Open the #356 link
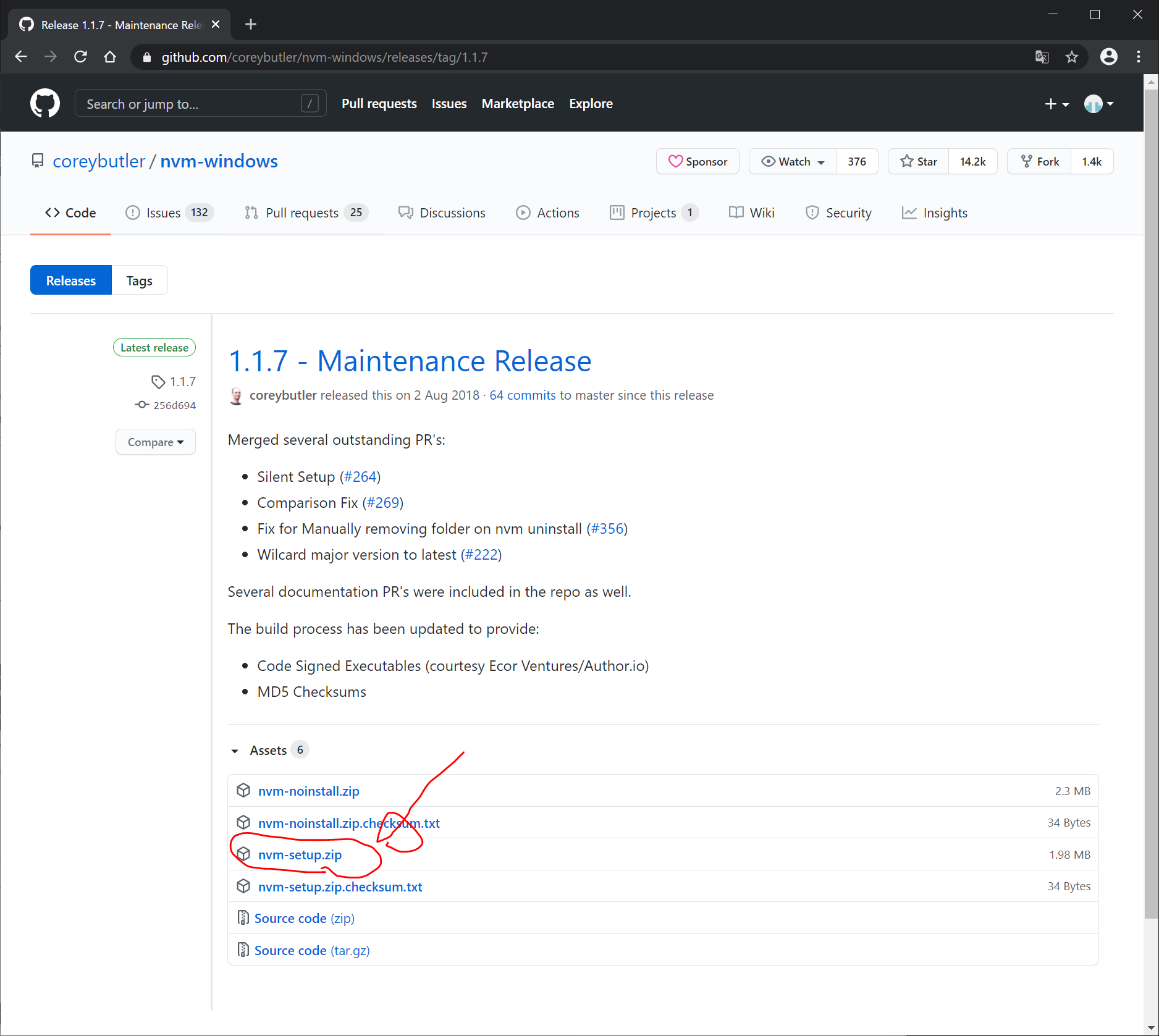This screenshot has width=1159, height=1036. (607, 529)
